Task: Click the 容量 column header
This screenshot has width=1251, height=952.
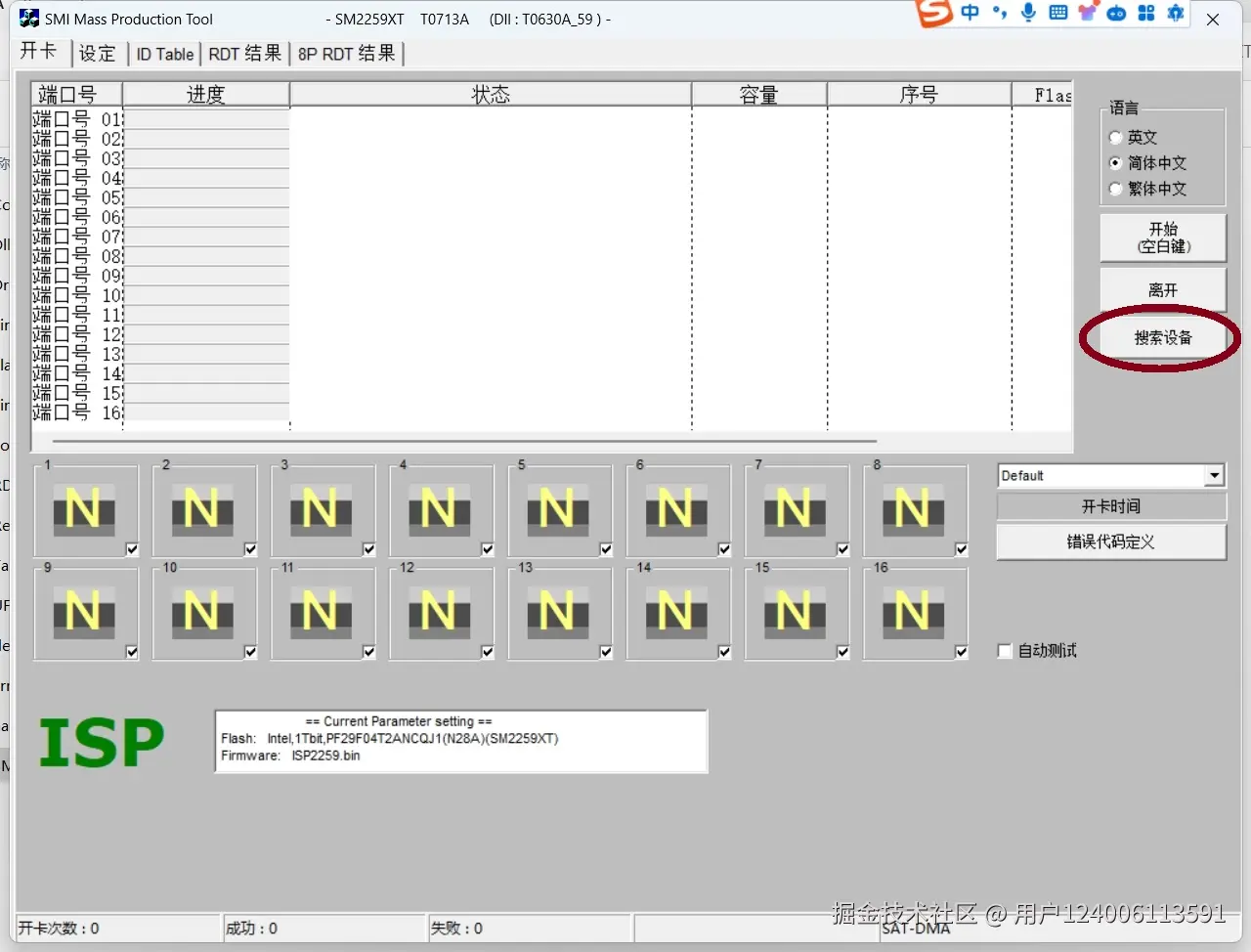Action: pyautogui.click(x=759, y=94)
